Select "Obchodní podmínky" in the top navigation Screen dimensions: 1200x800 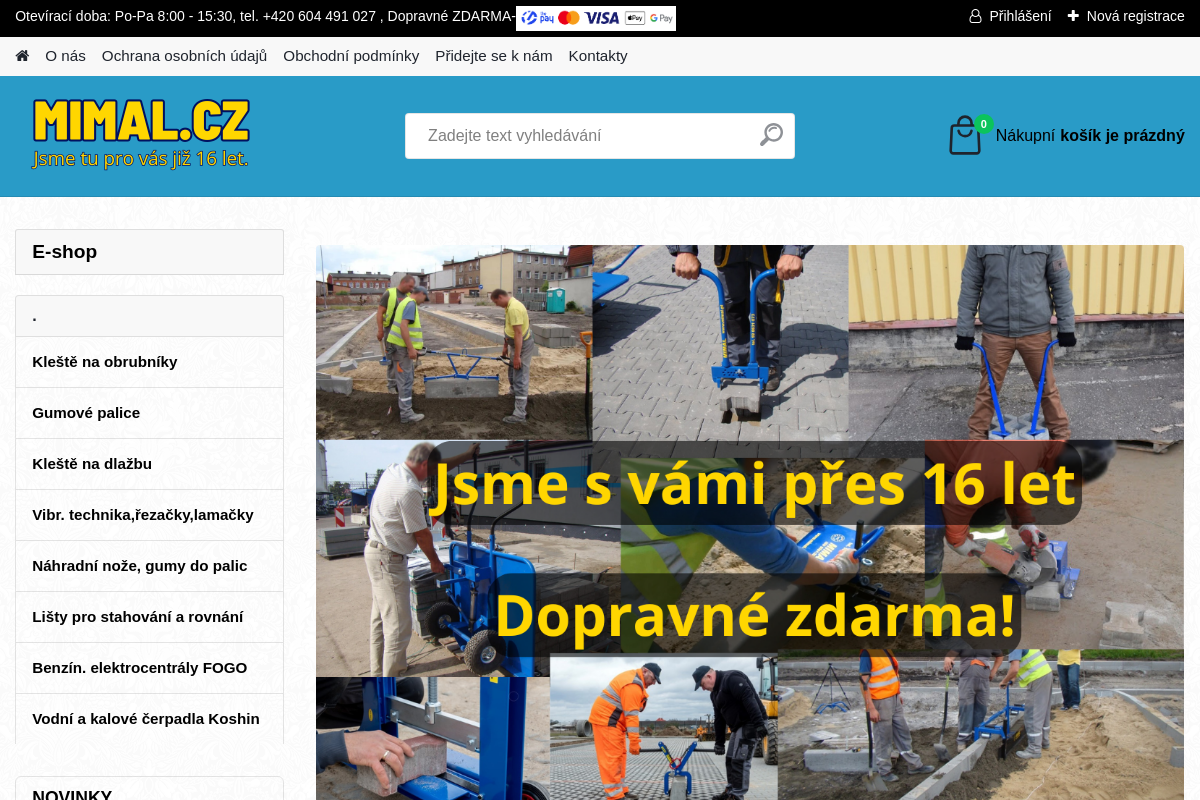pos(351,56)
